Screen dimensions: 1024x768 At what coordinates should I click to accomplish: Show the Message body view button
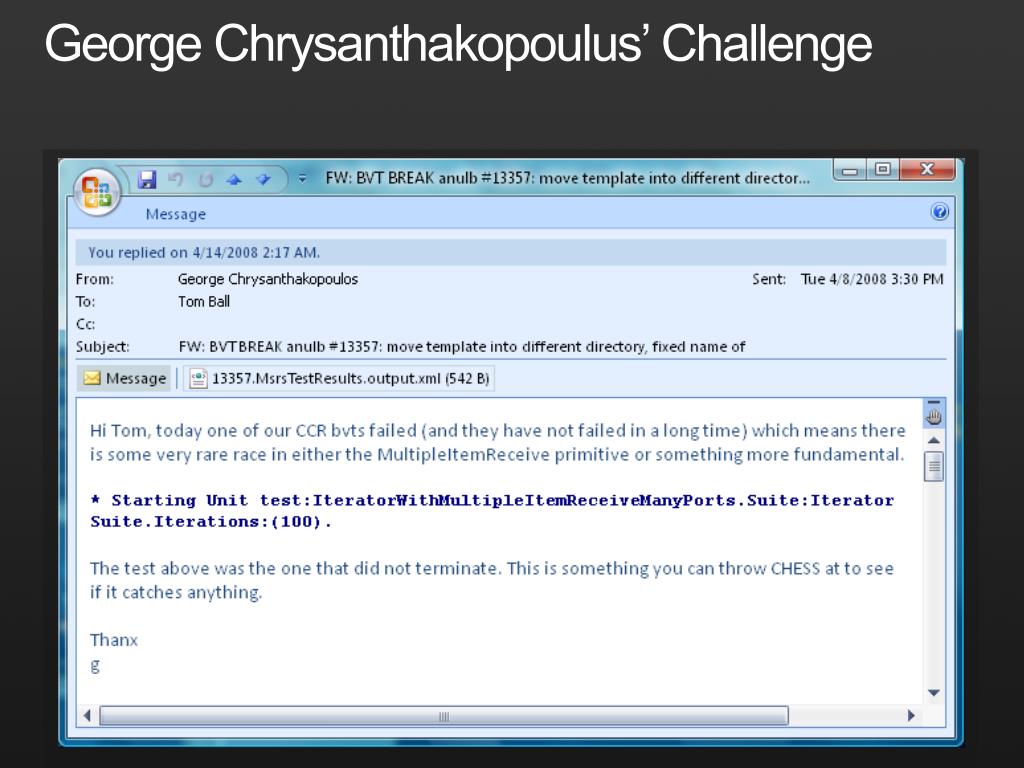point(125,378)
